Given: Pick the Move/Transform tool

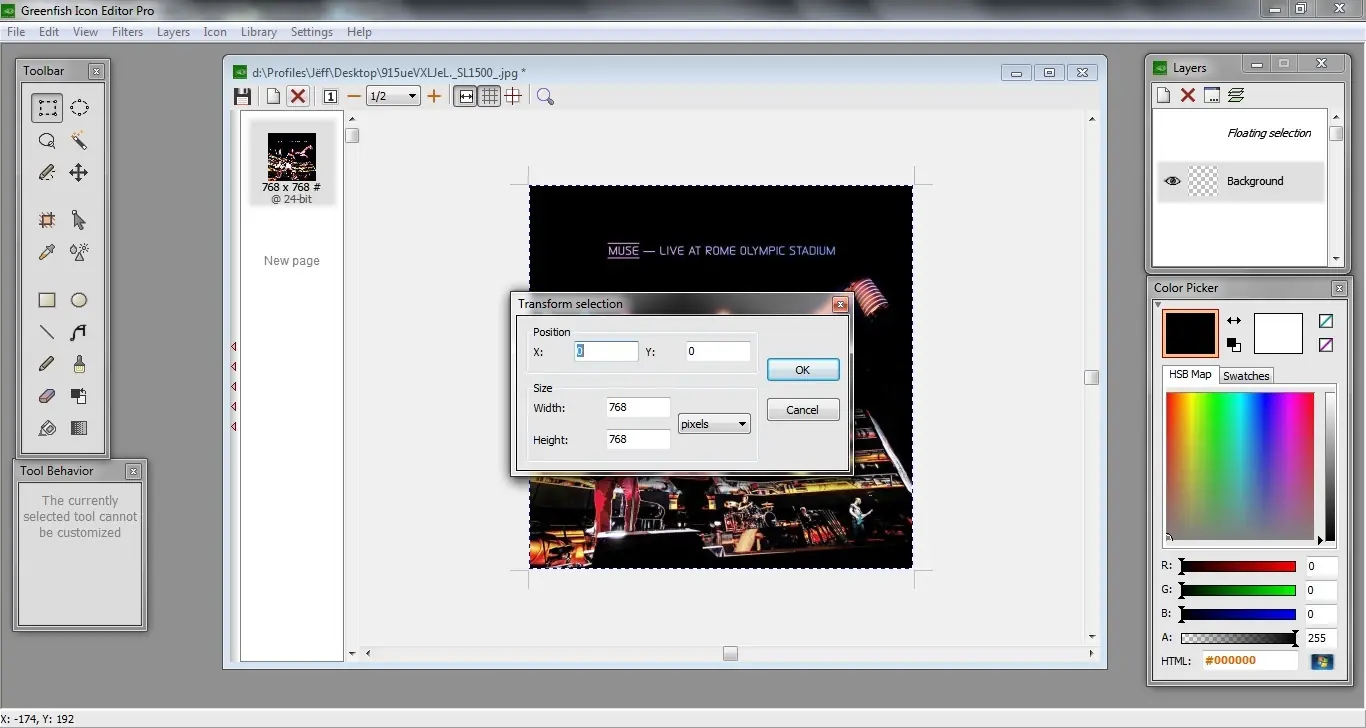Looking at the screenshot, I should (79, 172).
